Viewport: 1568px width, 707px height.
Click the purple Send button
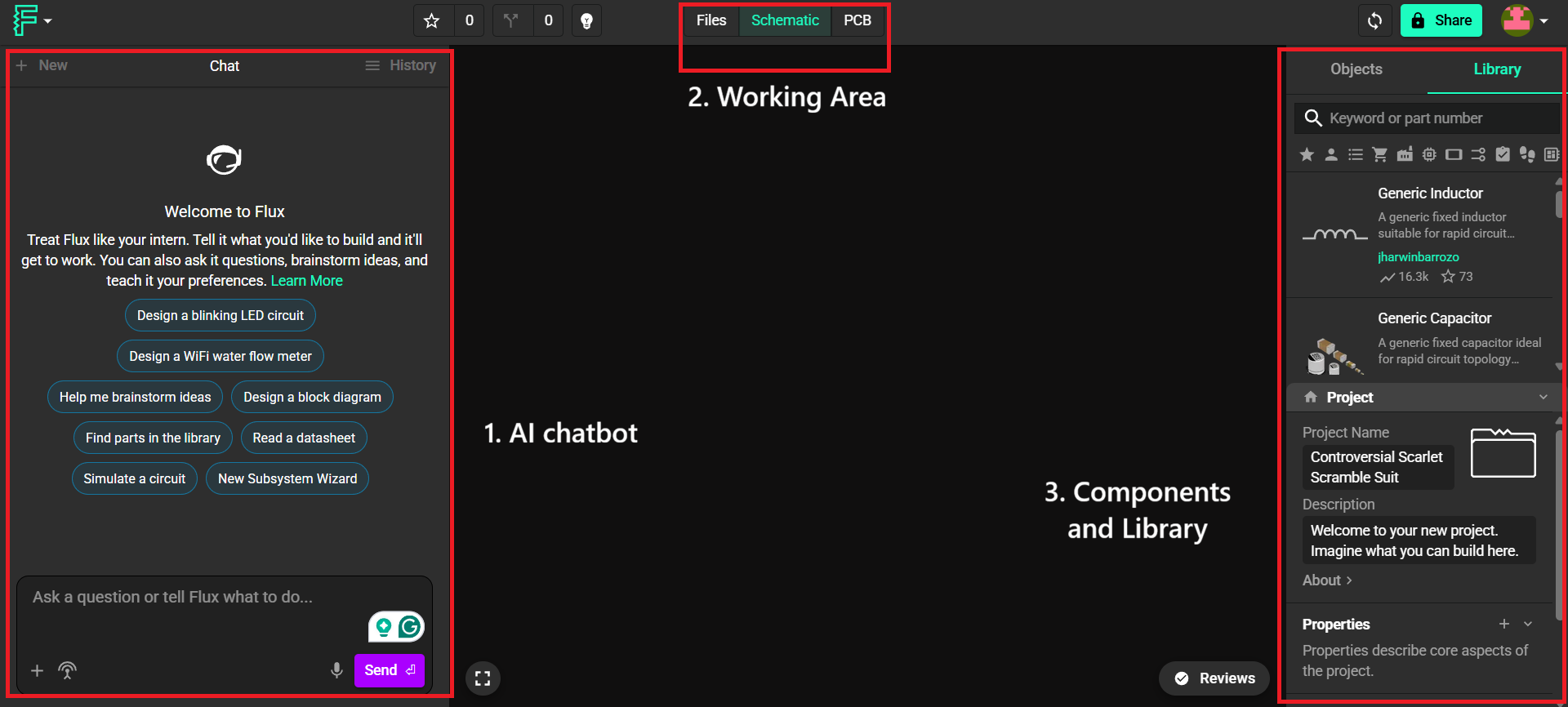(x=390, y=670)
